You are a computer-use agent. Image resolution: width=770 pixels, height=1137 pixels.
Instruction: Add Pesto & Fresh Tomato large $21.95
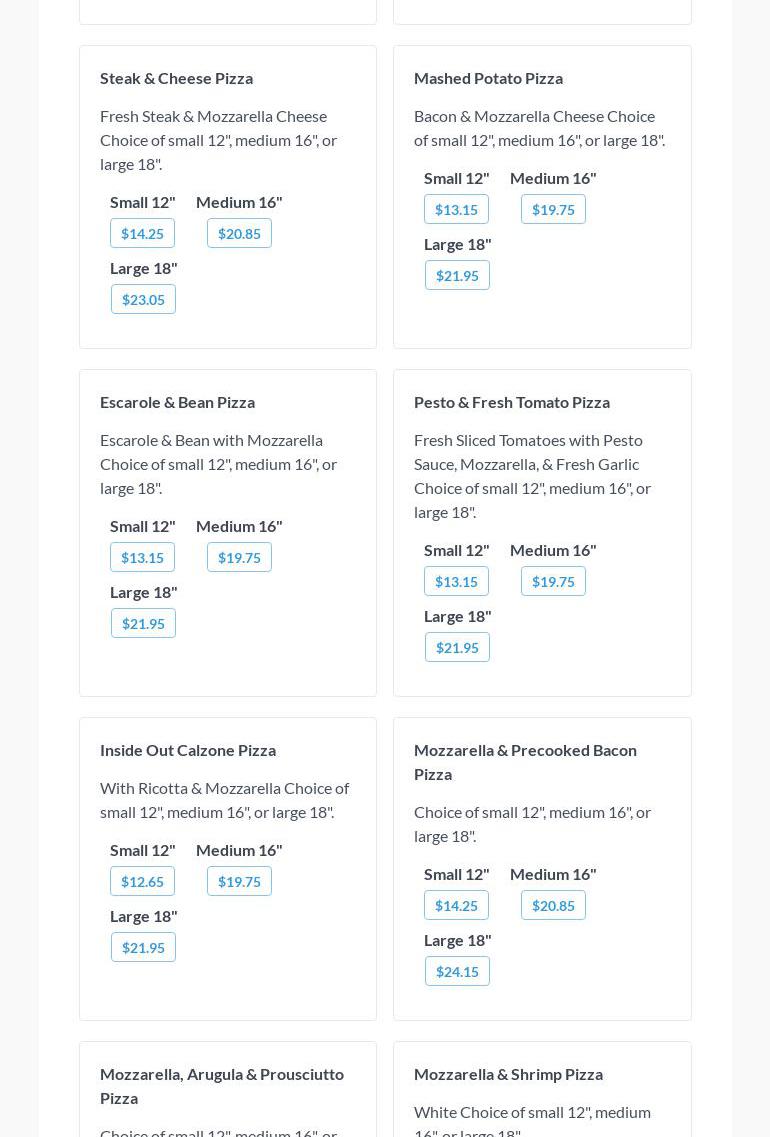pyautogui.click(x=457, y=647)
